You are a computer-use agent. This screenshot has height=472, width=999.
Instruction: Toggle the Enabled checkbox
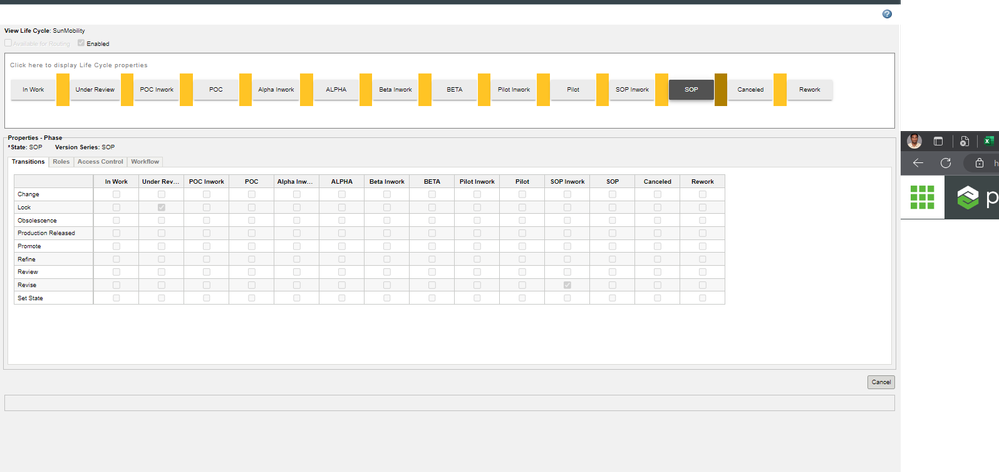[x=81, y=43]
